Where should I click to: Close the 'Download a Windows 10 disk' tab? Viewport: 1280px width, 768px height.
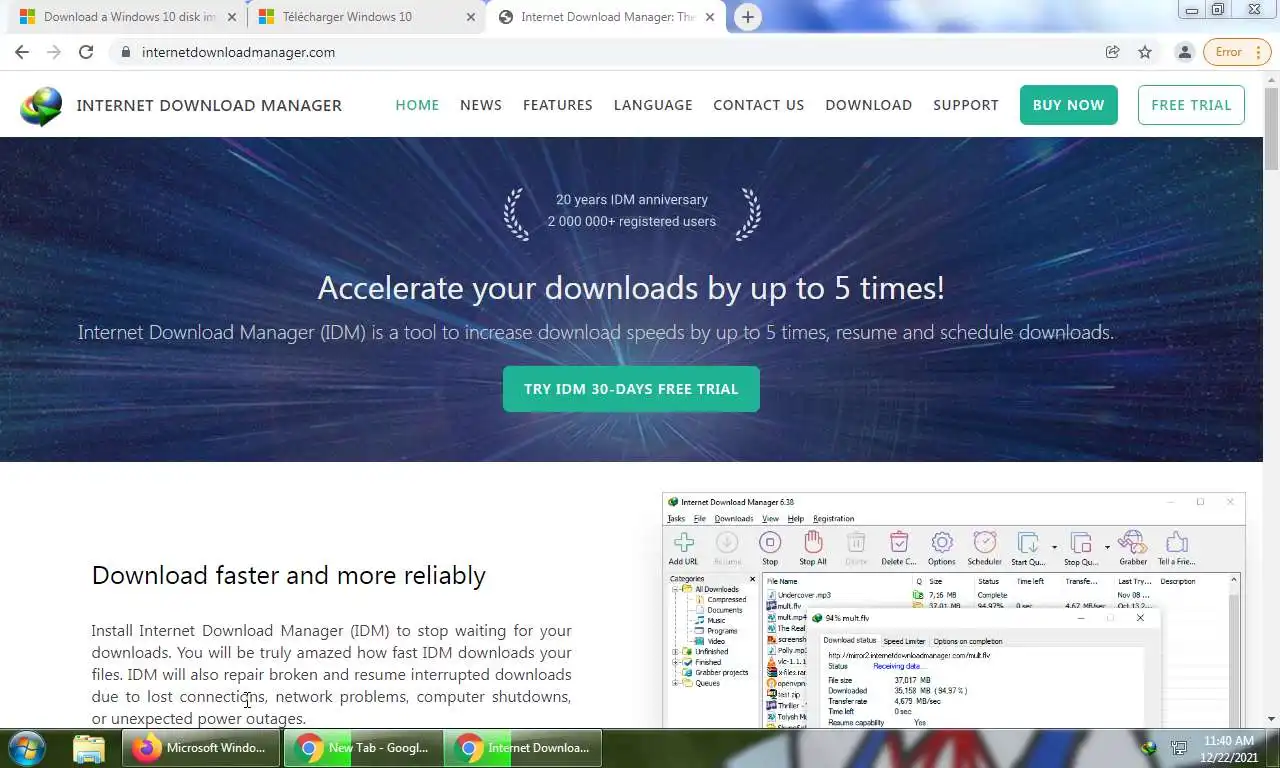231,17
